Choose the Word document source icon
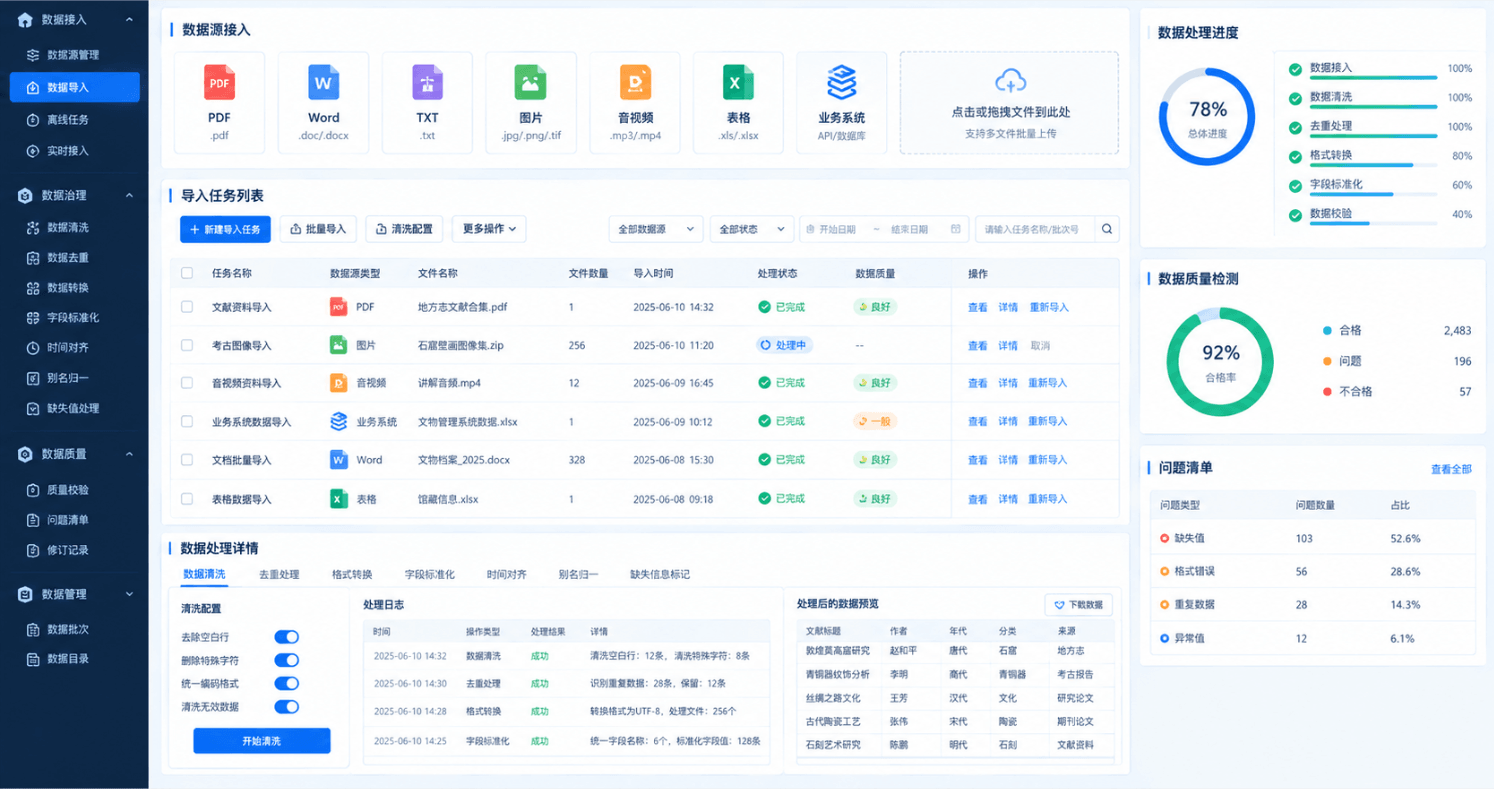Image resolution: width=1494 pixels, height=789 pixels. coord(323,83)
